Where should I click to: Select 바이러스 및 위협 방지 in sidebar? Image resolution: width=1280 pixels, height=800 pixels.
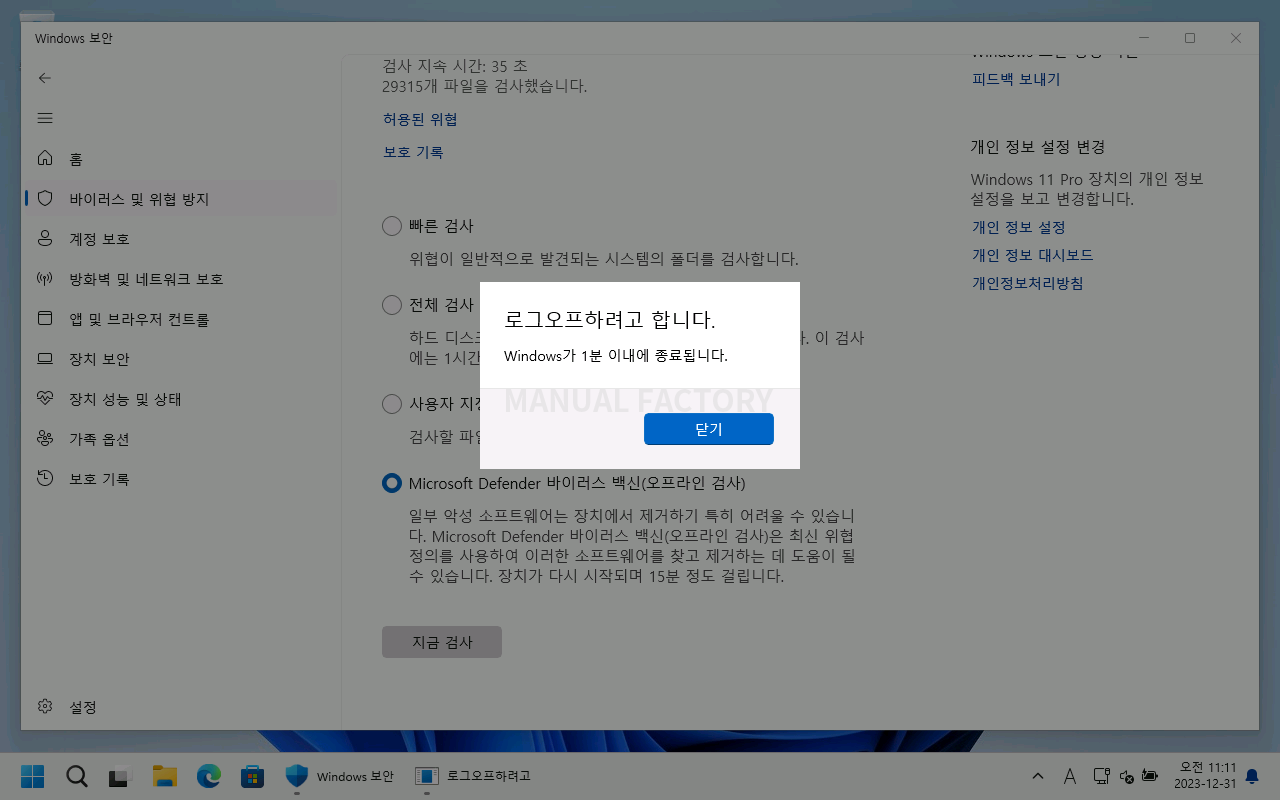(x=180, y=199)
